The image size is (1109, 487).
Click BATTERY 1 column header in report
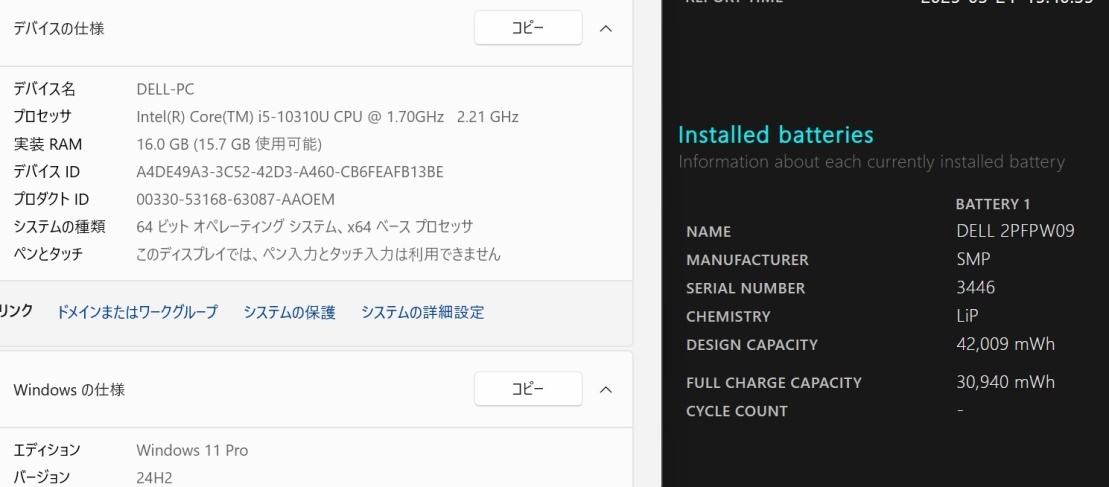[x=993, y=204]
